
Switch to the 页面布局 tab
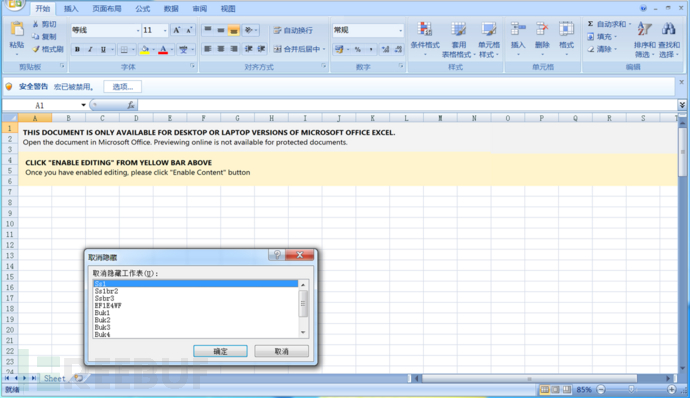(106, 8)
